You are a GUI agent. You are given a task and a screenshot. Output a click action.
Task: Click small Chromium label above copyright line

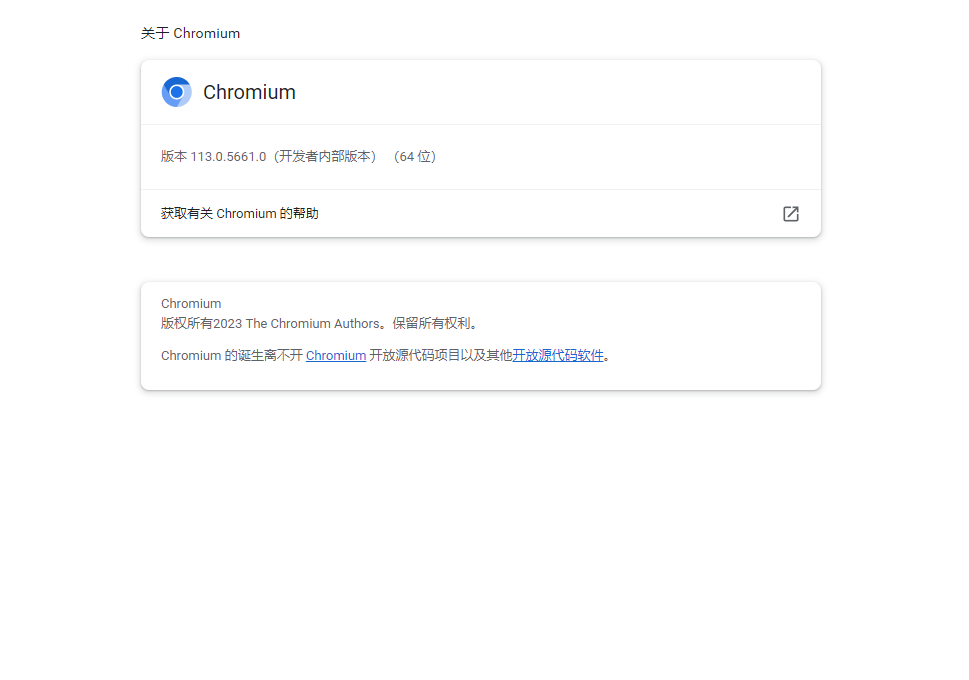coord(191,304)
